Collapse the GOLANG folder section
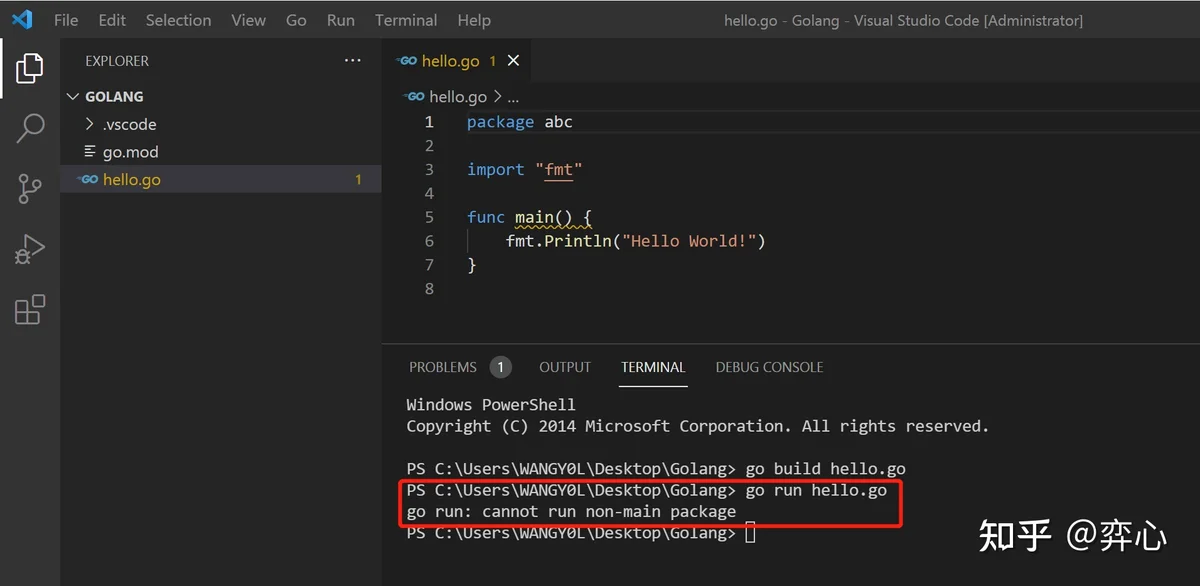This screenshot has width=1200, height=586. pyautogui.click(x=220, y=97)
